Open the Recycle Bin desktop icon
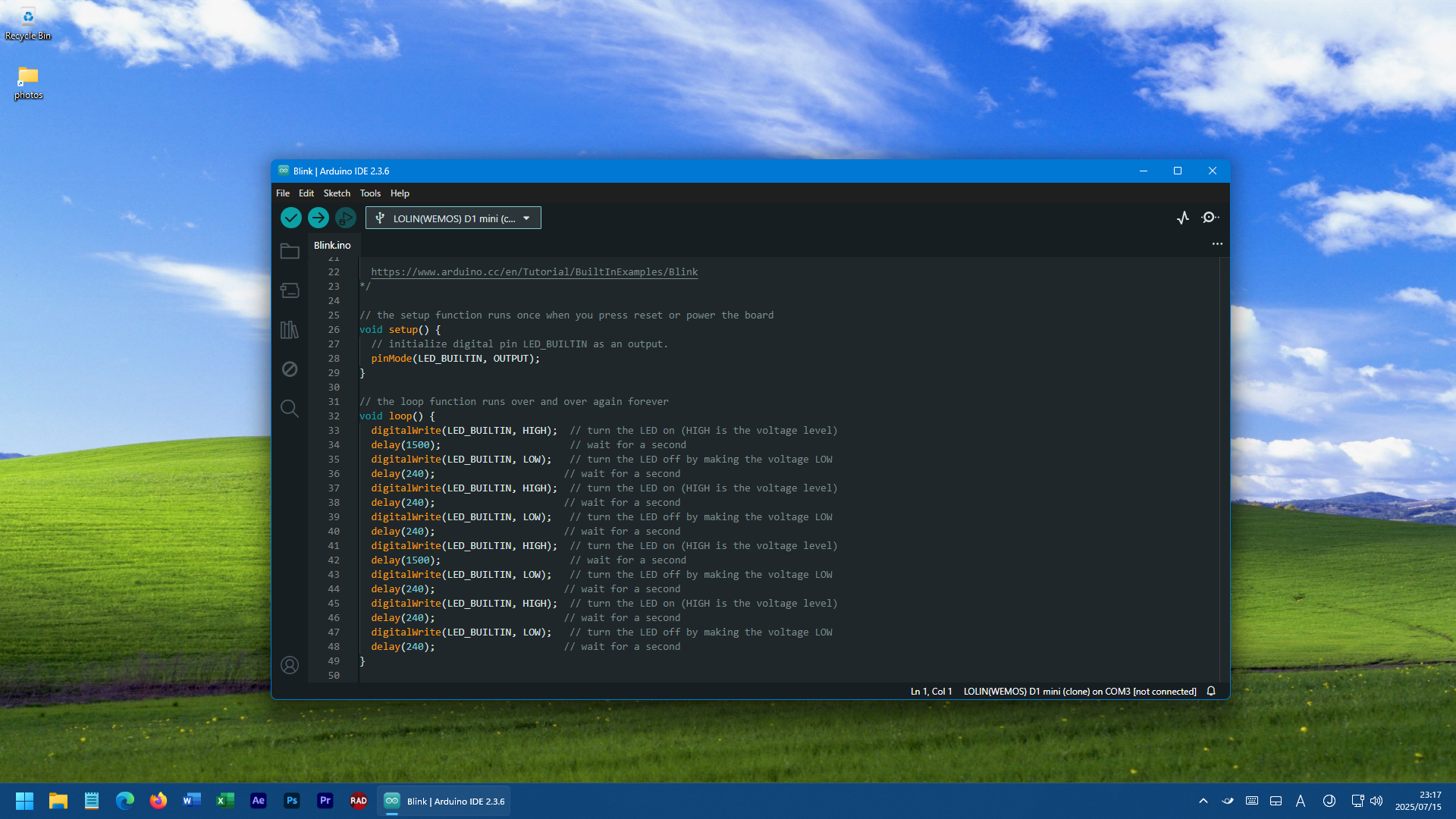The height and width of the screenshot is (819, 1456). 28,24
